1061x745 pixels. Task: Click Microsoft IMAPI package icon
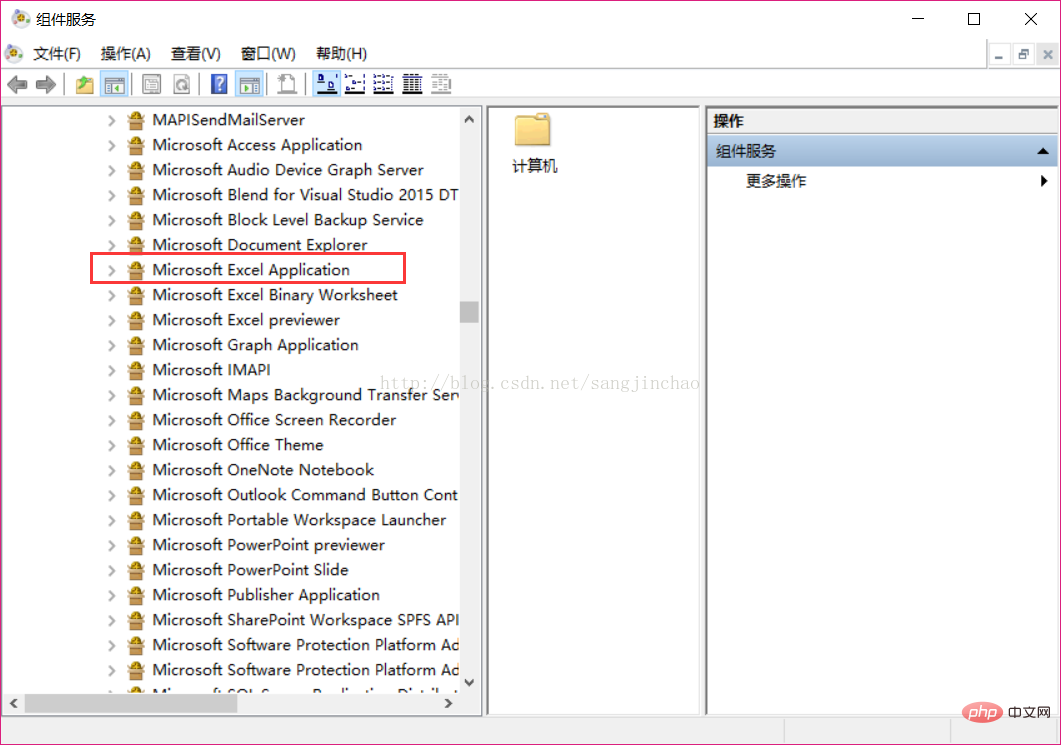tap(136, 370)
